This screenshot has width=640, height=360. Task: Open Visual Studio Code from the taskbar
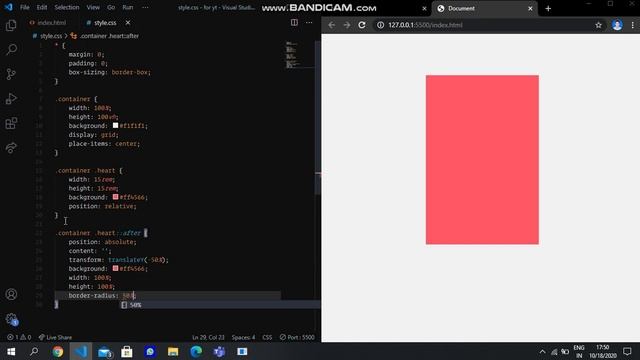point(80,351)
